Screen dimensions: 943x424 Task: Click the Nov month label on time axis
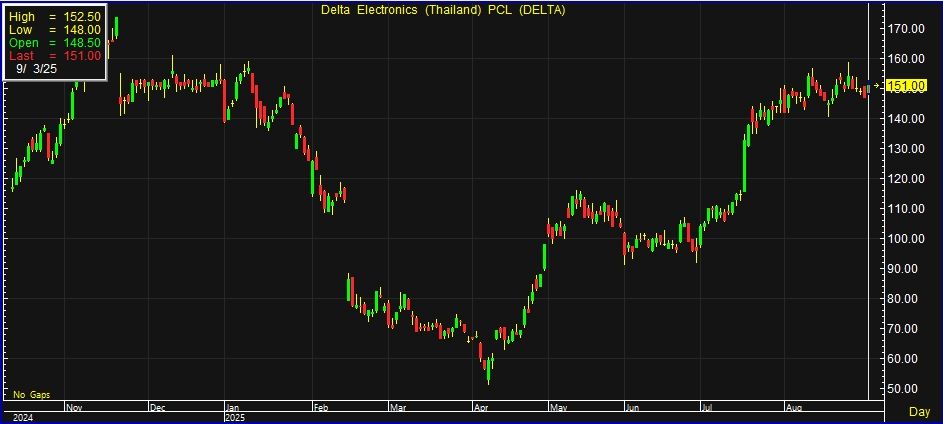point(74,408)
